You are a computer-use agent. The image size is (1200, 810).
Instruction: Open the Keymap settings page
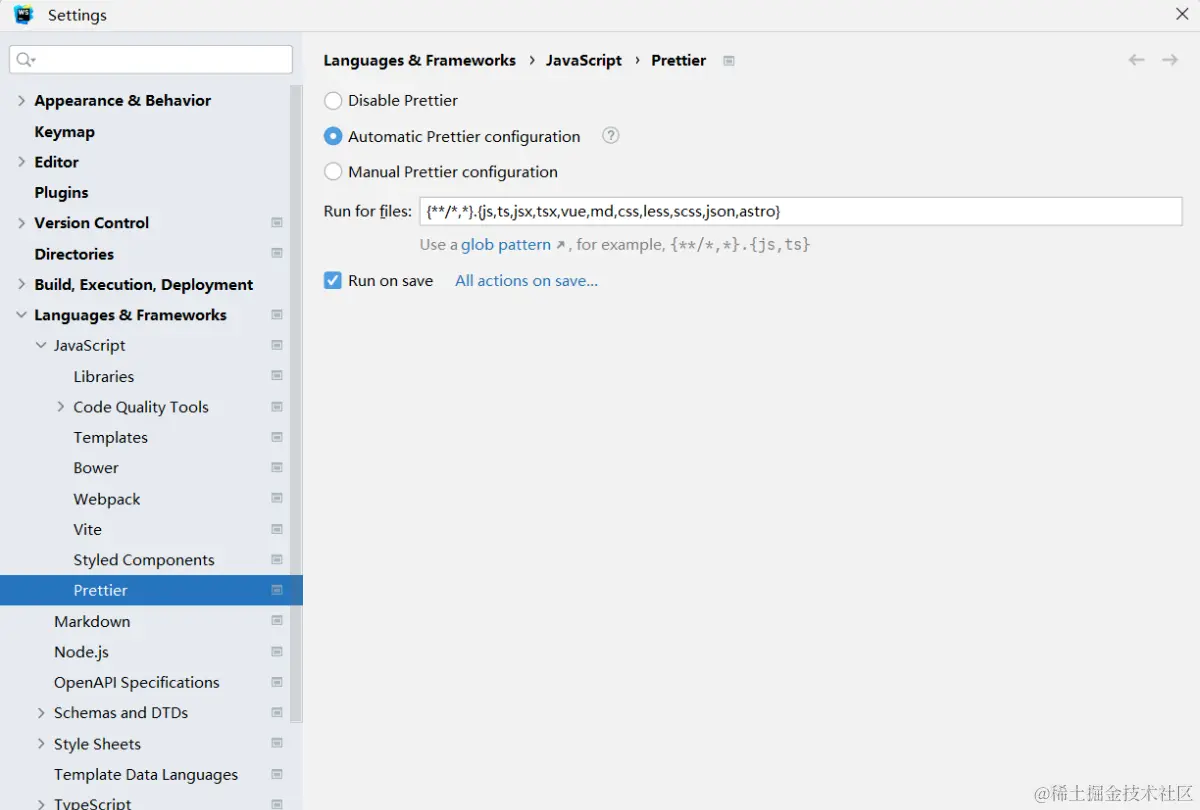tap(64, 132)
